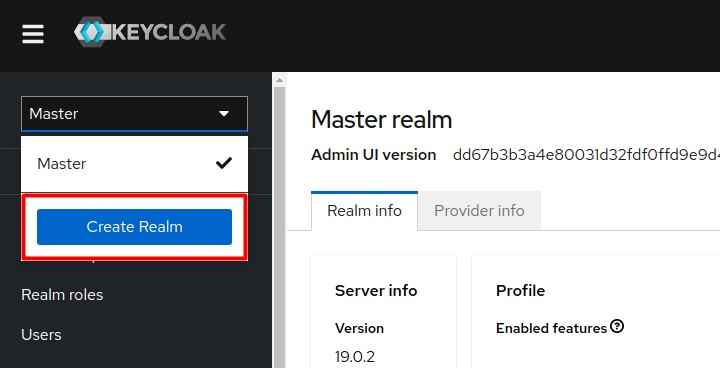Image resolution: width=720 pixels, height=368 pixels.
Task: Open the Master realm selector dropdown
Action: coord(134,113)
